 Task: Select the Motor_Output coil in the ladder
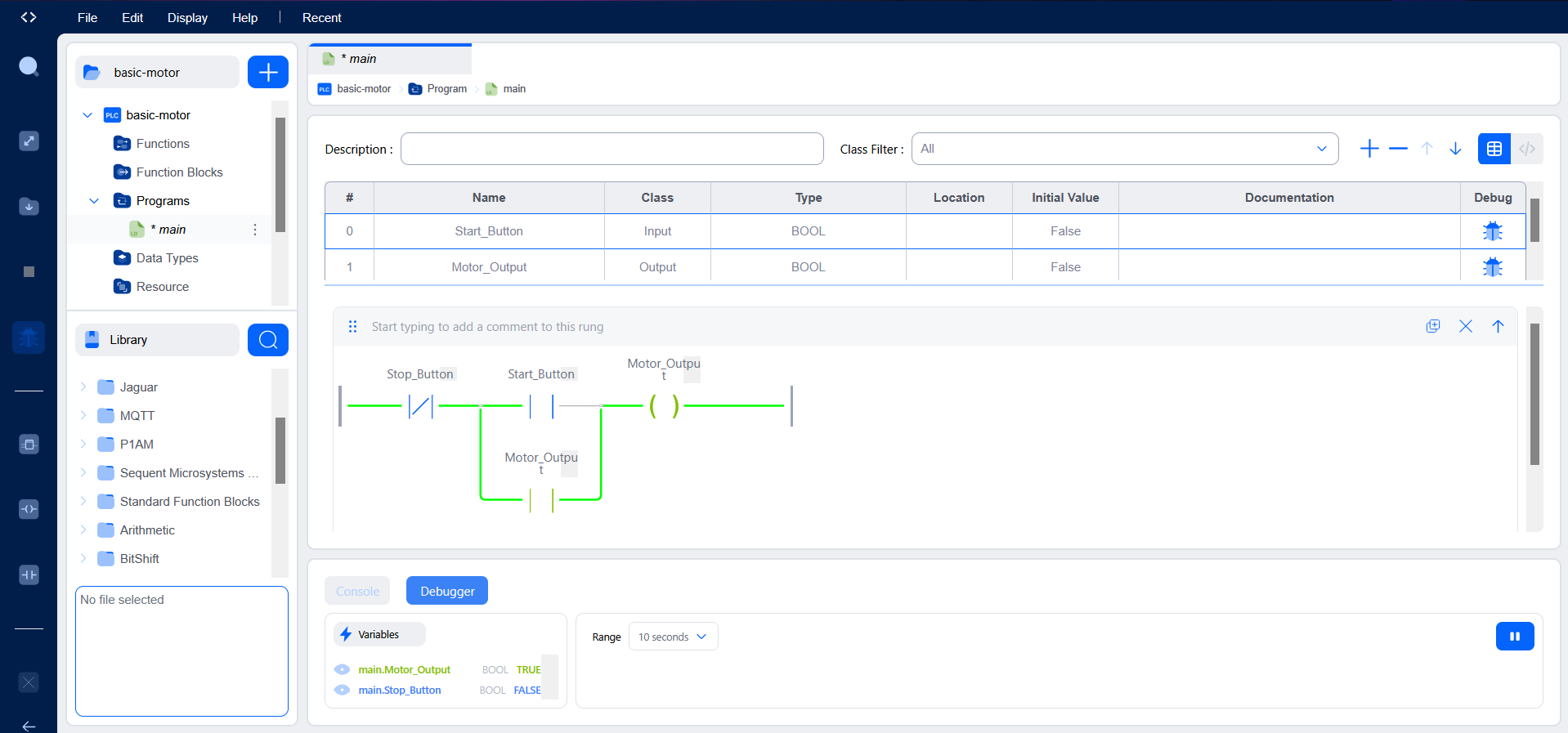(x=664, y=405)
